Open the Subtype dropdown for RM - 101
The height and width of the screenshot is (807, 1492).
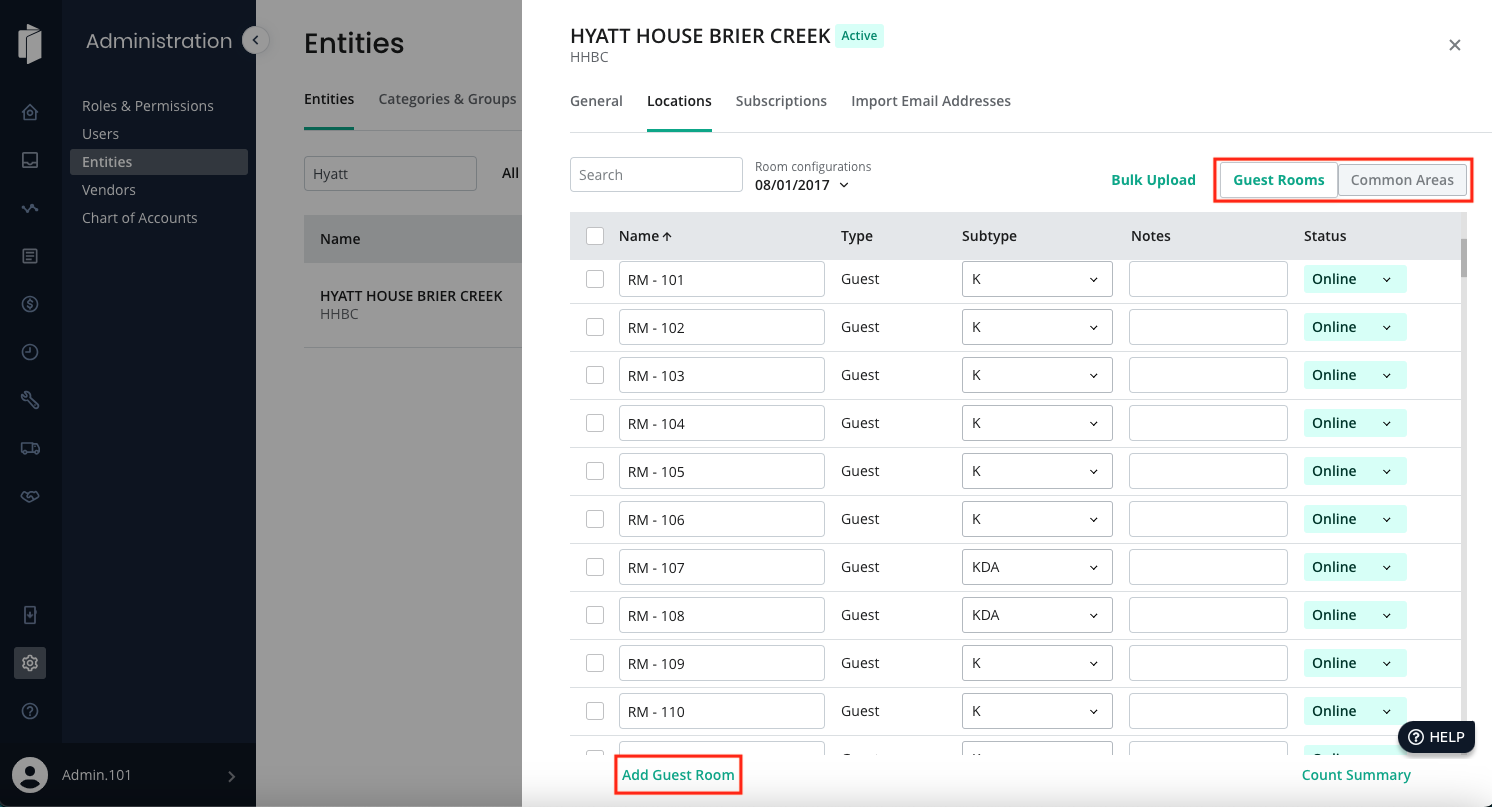[x=1037, y=279]
